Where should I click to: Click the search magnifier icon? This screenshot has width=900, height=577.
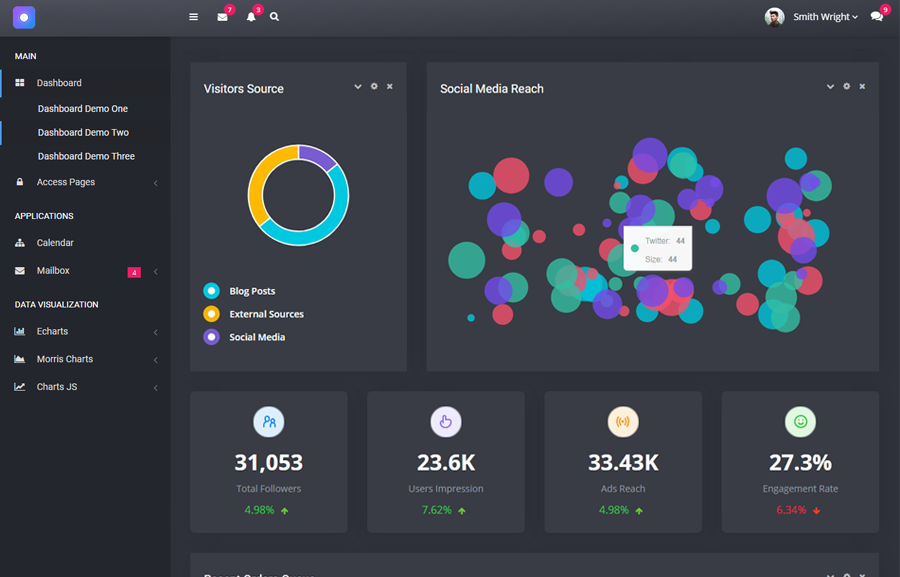pyautogui.click(x=274, y=17)
